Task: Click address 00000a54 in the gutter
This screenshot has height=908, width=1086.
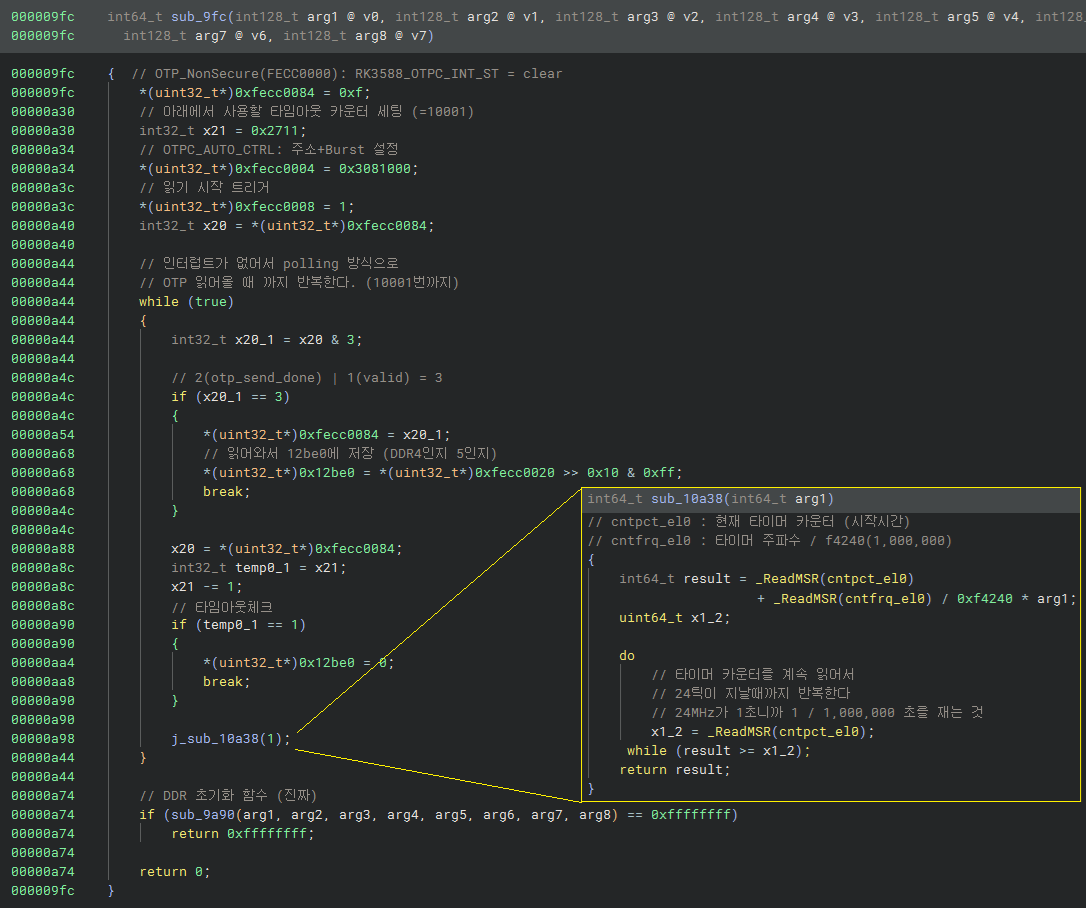Action: click(x=42, y=434)
